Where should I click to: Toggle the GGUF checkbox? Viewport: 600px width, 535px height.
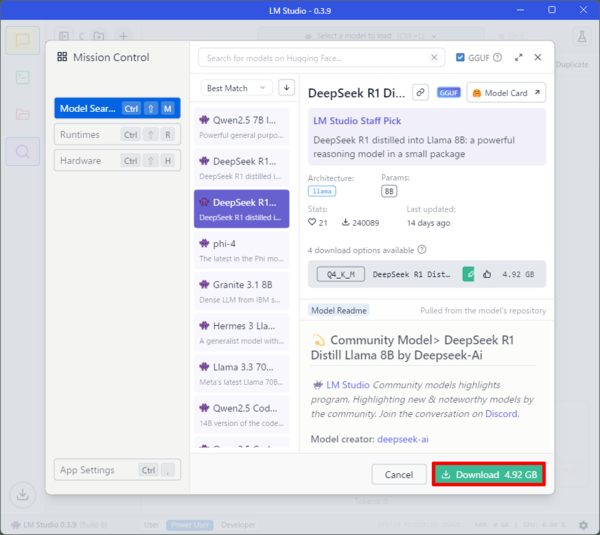click(x=460, y=57)
